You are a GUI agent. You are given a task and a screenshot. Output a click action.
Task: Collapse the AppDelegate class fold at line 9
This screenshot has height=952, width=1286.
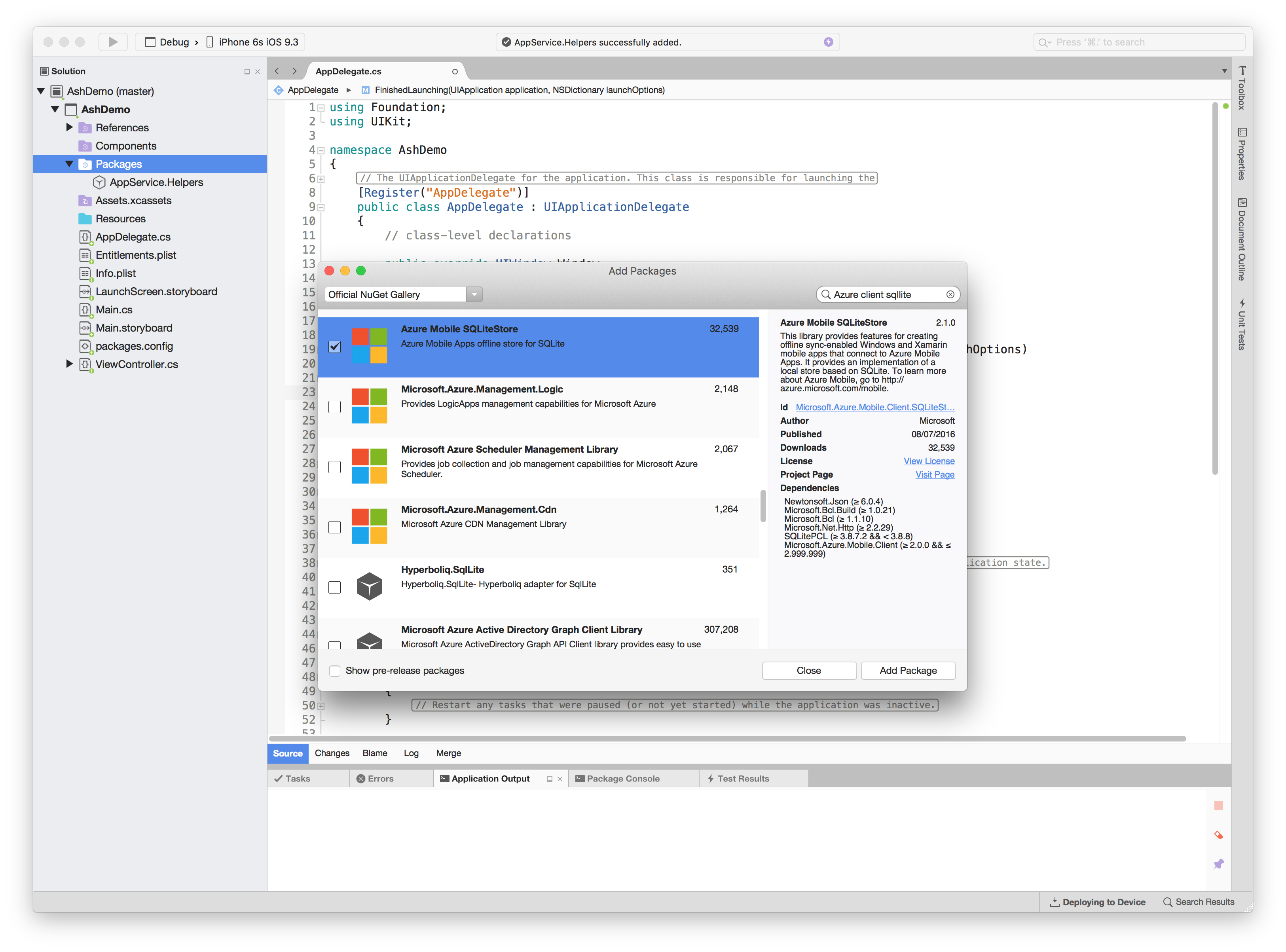pyautogui.click(x=321, y=207)
